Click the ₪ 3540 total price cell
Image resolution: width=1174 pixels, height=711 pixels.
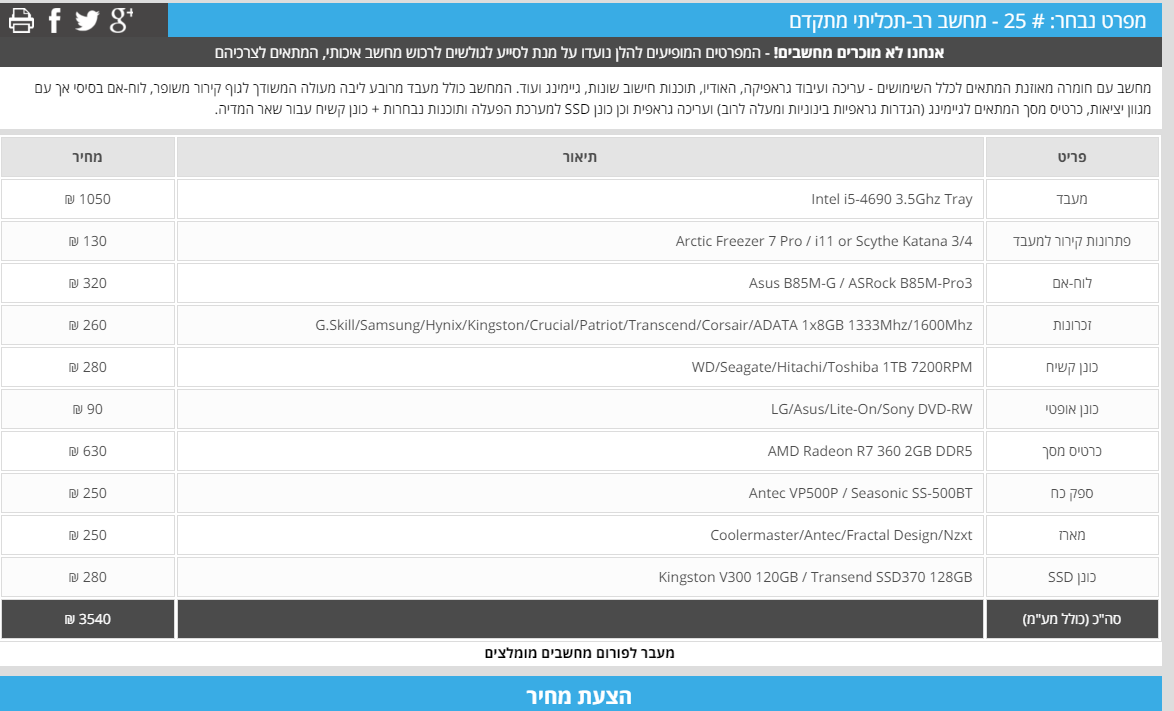tap(88, 619)
